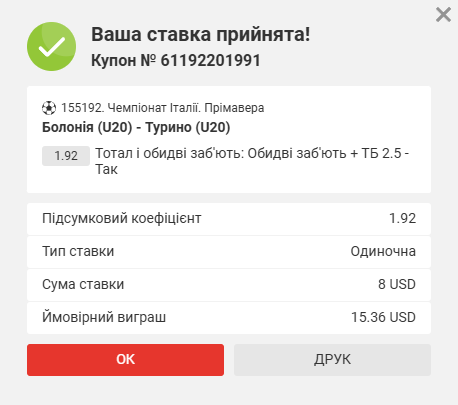This screenshot has height=405, width=458.
Task: Click the soccer ball sport icon
Action: tap(49, 108)
